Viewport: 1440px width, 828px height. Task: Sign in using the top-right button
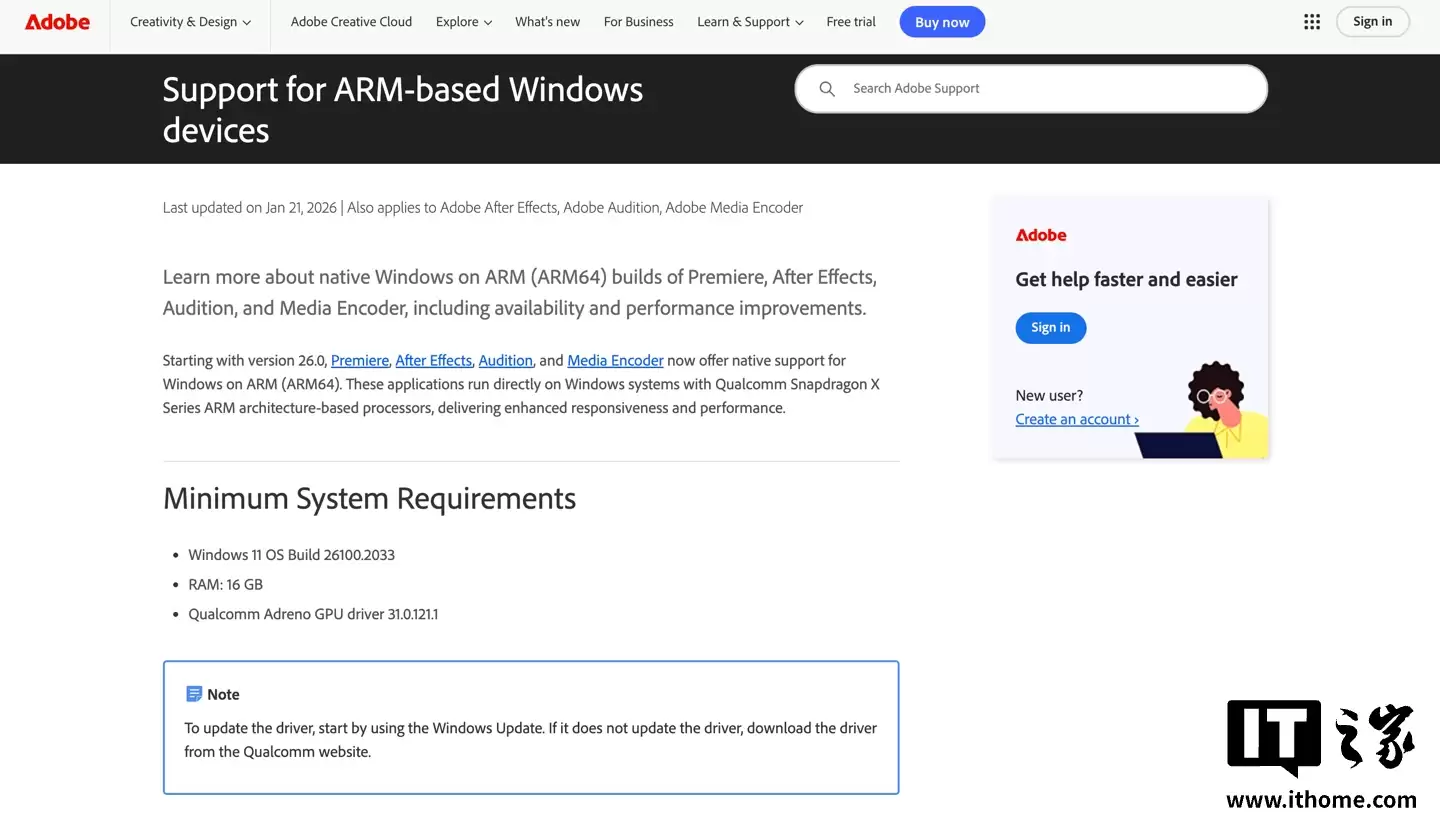coord(1372,21)
